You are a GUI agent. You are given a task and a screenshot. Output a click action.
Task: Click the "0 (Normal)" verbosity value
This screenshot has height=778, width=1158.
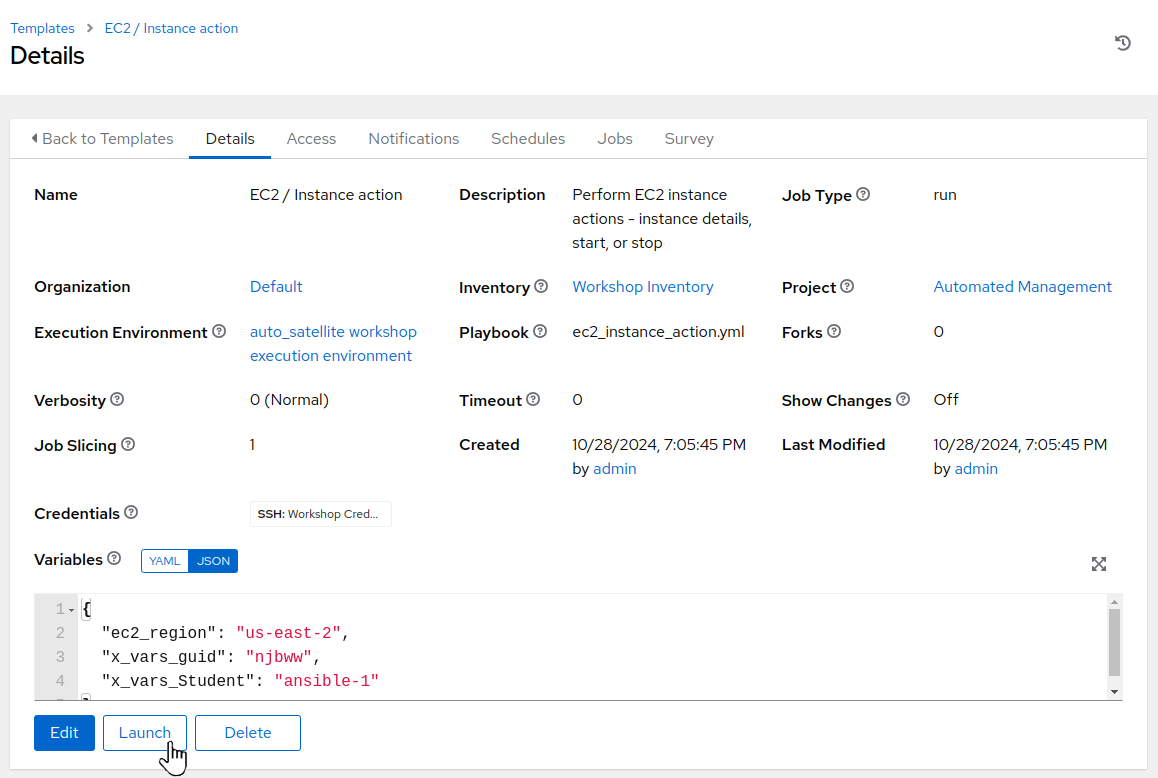(x=289, y=400)
